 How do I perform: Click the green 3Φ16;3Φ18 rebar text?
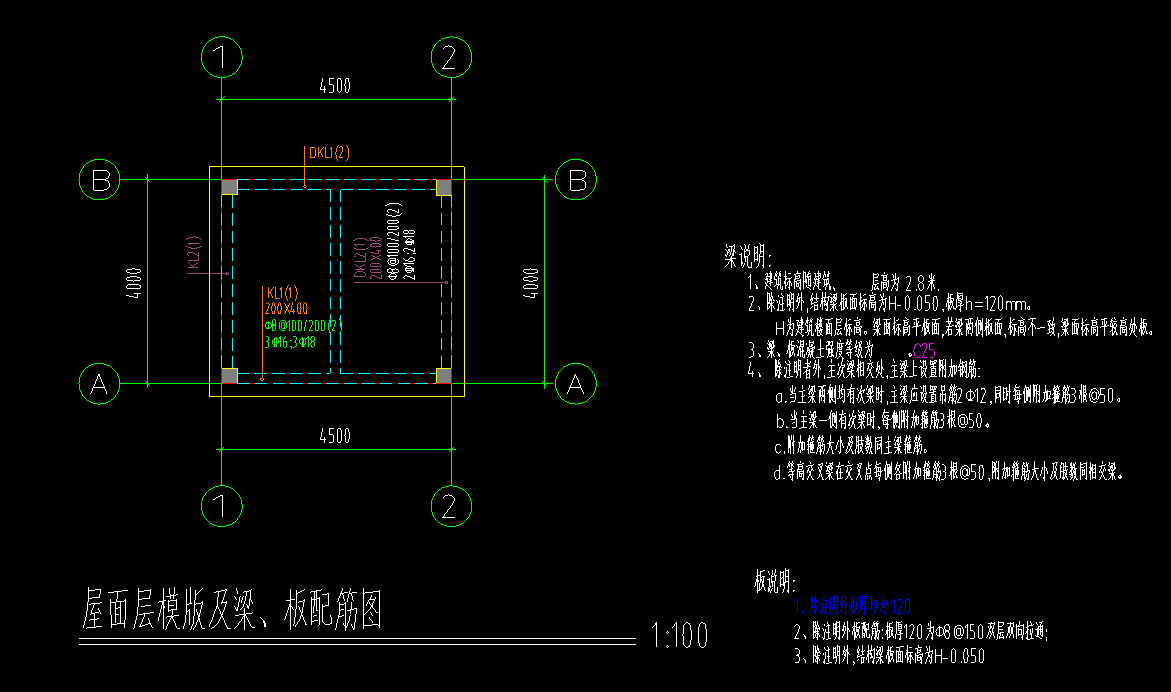[x=290, y=343]
